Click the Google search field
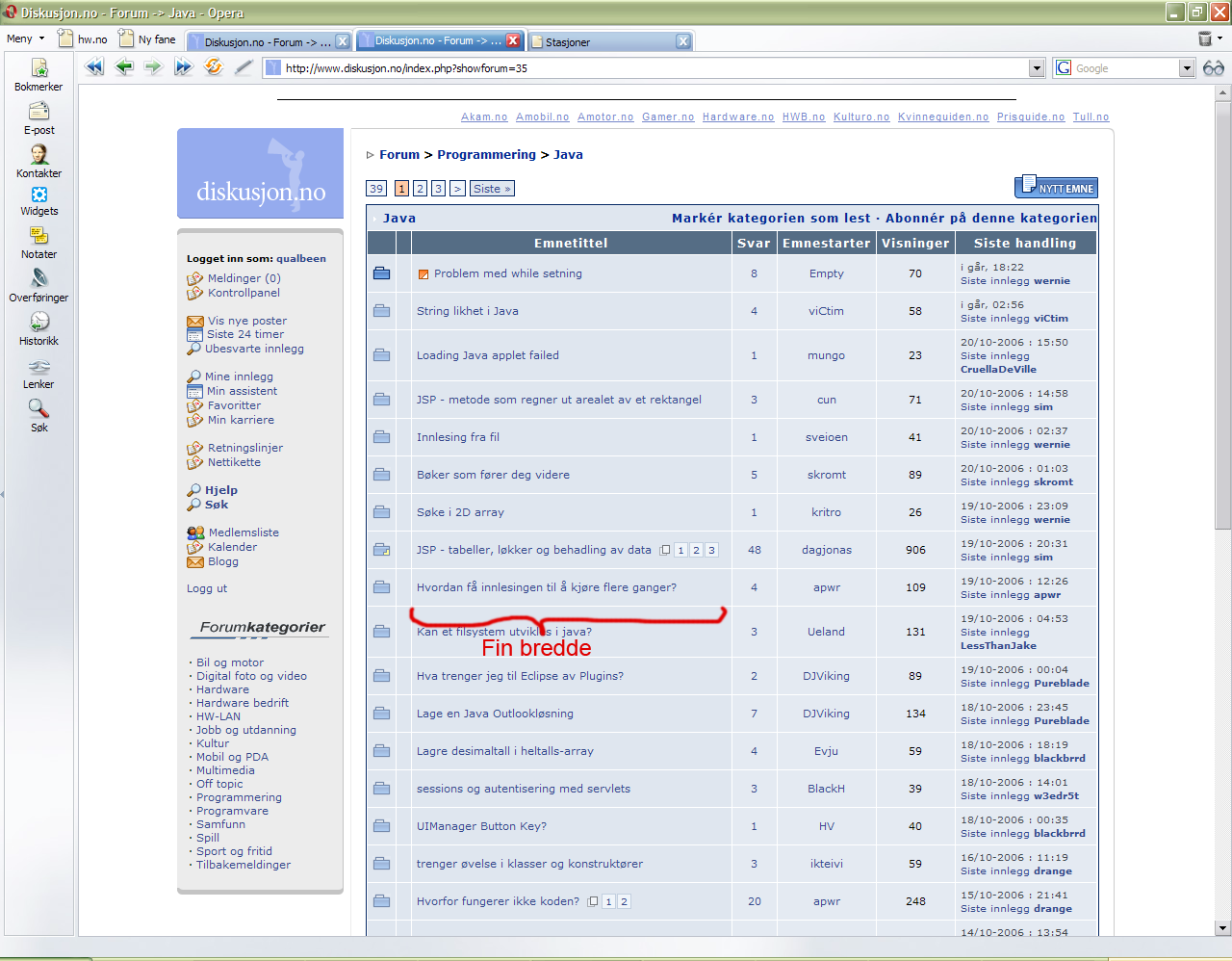 1125,68
